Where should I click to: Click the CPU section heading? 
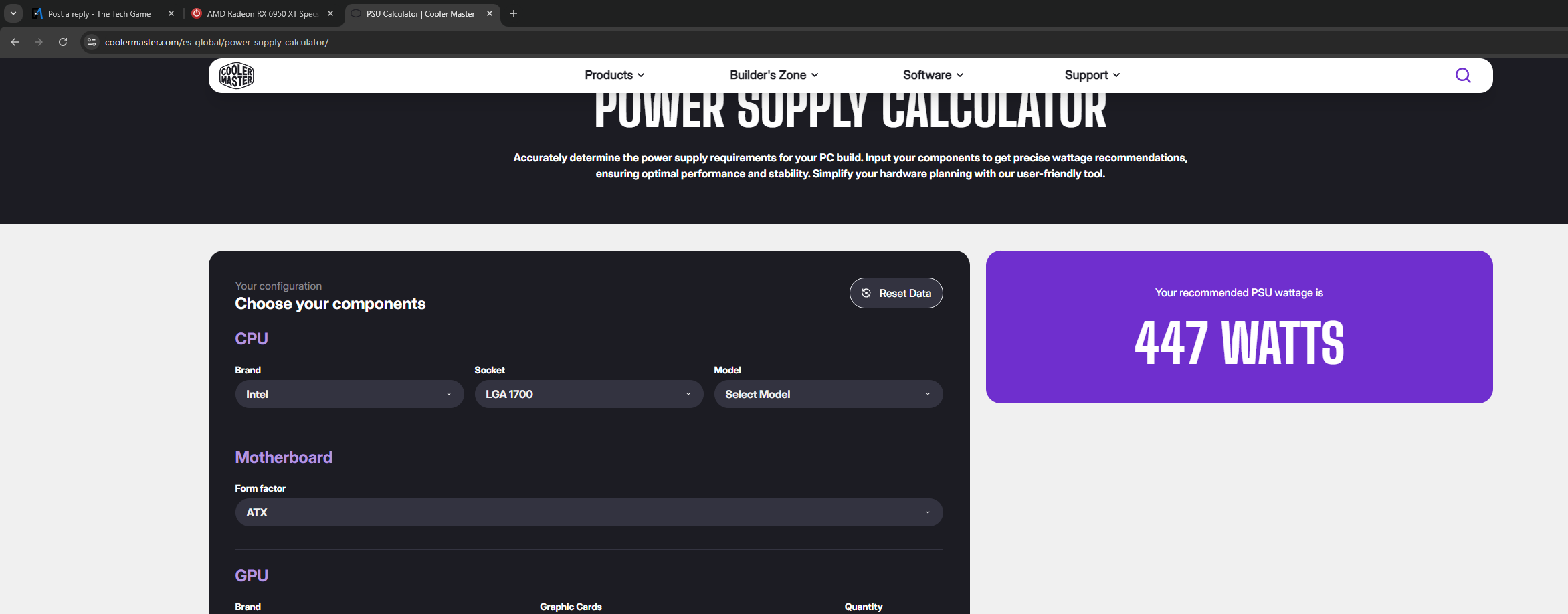pos(252,338)
